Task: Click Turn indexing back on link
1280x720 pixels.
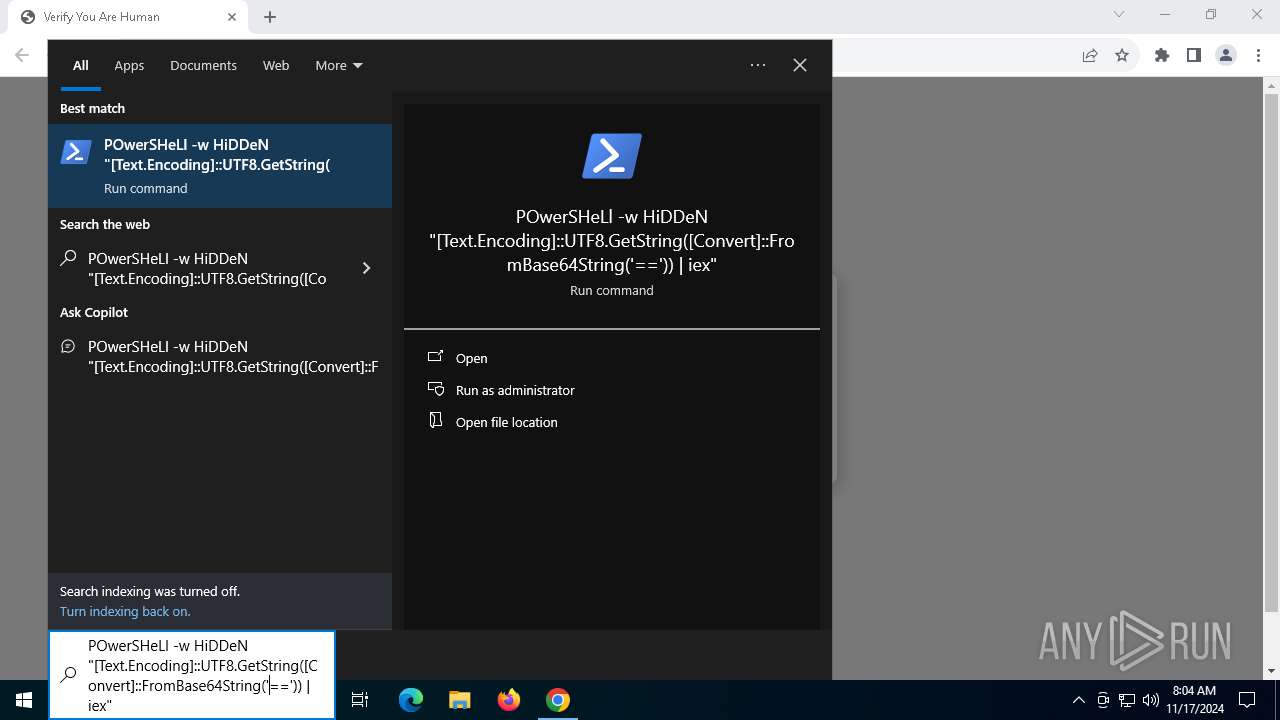Action: point(125,611)
